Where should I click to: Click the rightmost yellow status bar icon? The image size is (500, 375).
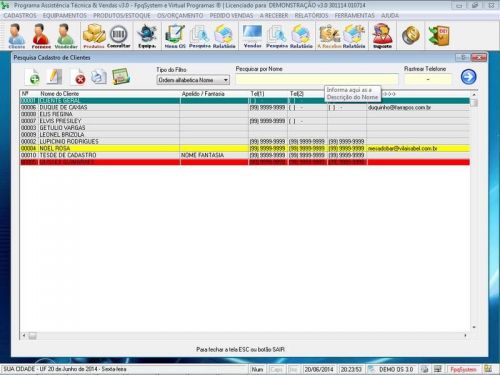(x=488, y=369)
